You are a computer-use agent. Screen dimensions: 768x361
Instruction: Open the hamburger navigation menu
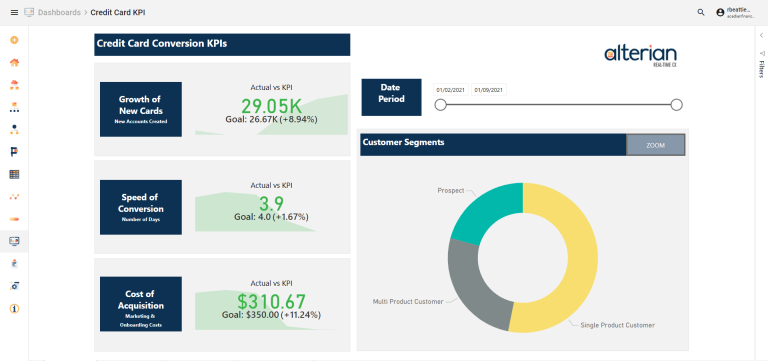pos(14,13)
